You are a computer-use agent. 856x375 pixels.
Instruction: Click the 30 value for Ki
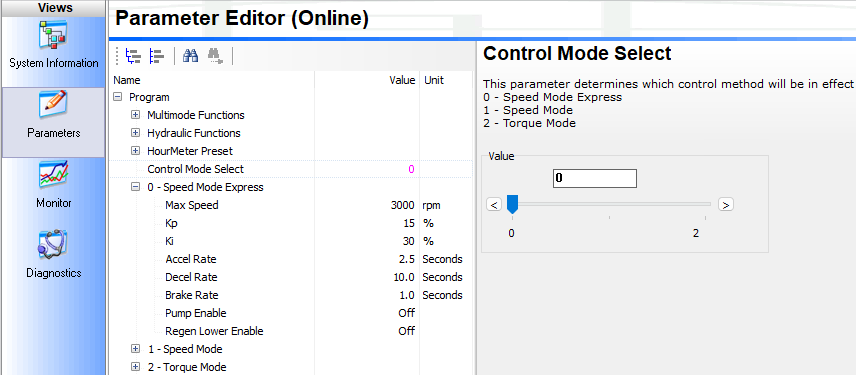tap(409, 241)
